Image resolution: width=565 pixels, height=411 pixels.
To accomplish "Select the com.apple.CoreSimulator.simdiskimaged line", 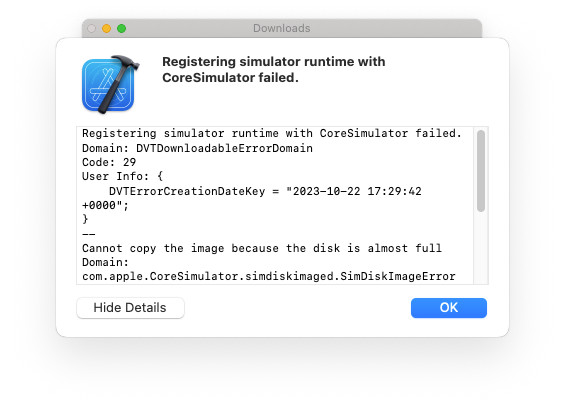I will click(268, 276).
